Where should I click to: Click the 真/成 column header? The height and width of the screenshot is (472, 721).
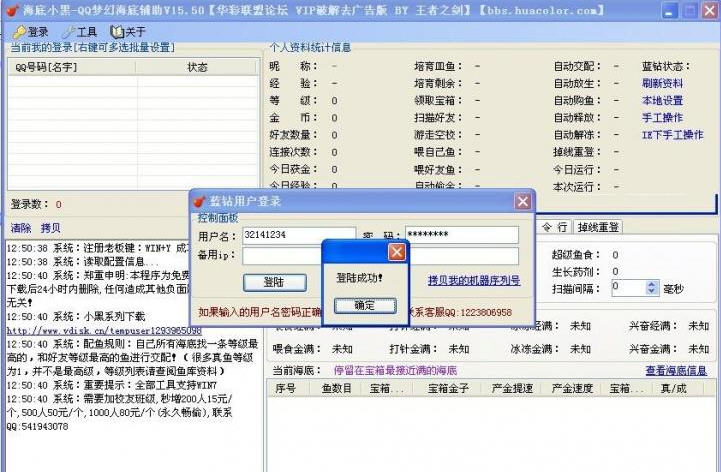click(x=673, y=388)
